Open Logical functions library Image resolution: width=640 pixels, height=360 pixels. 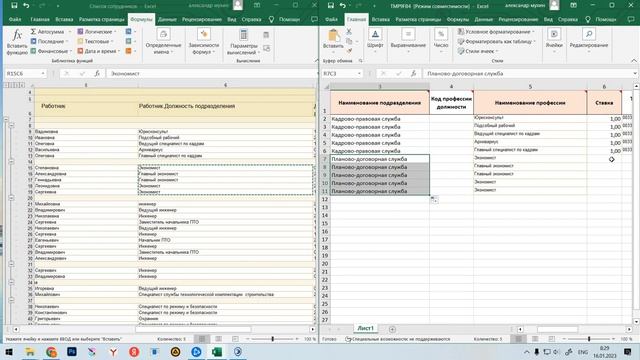click(97, 31)
